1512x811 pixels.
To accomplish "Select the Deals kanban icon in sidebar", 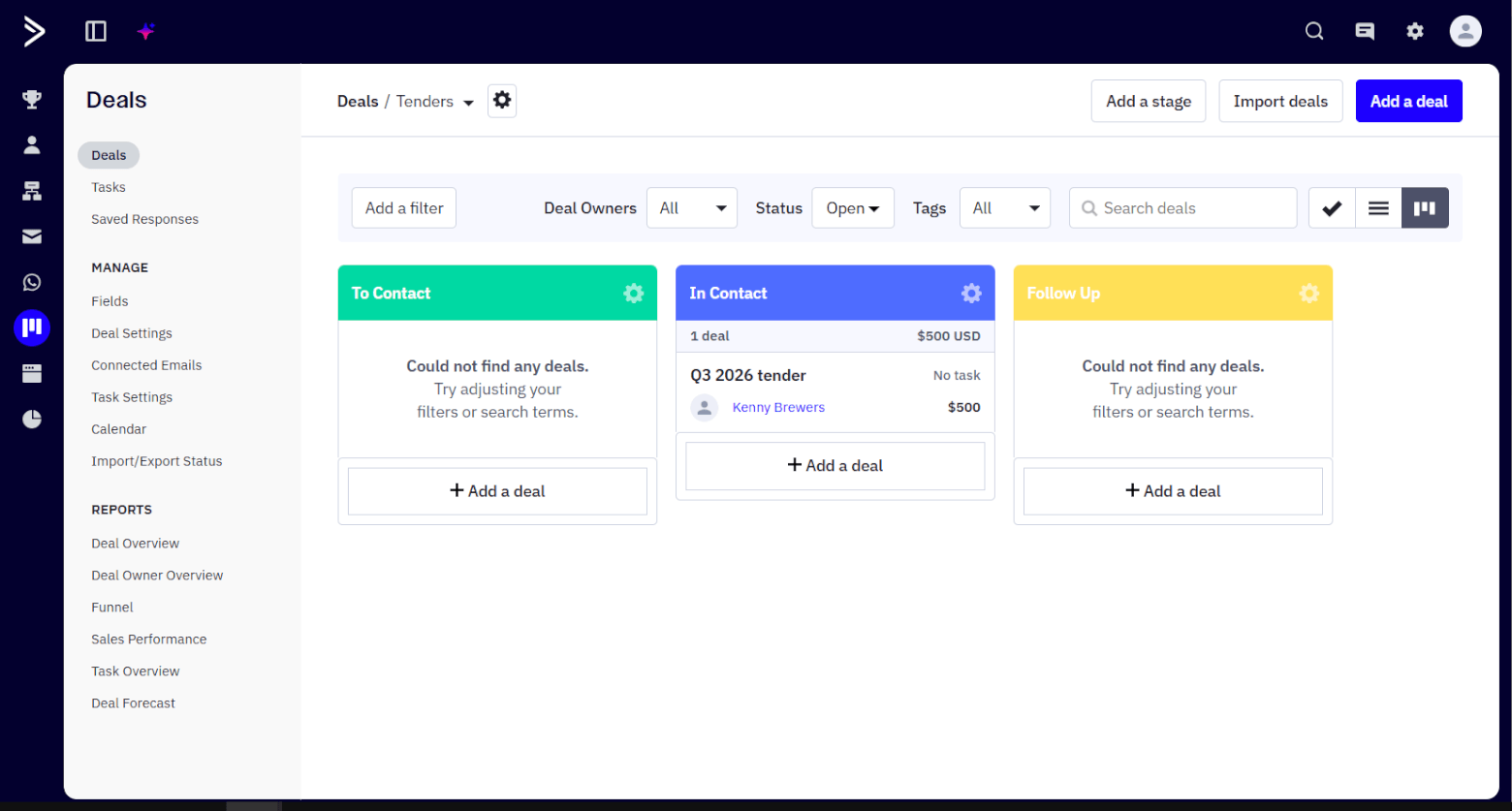I will 32,328.
